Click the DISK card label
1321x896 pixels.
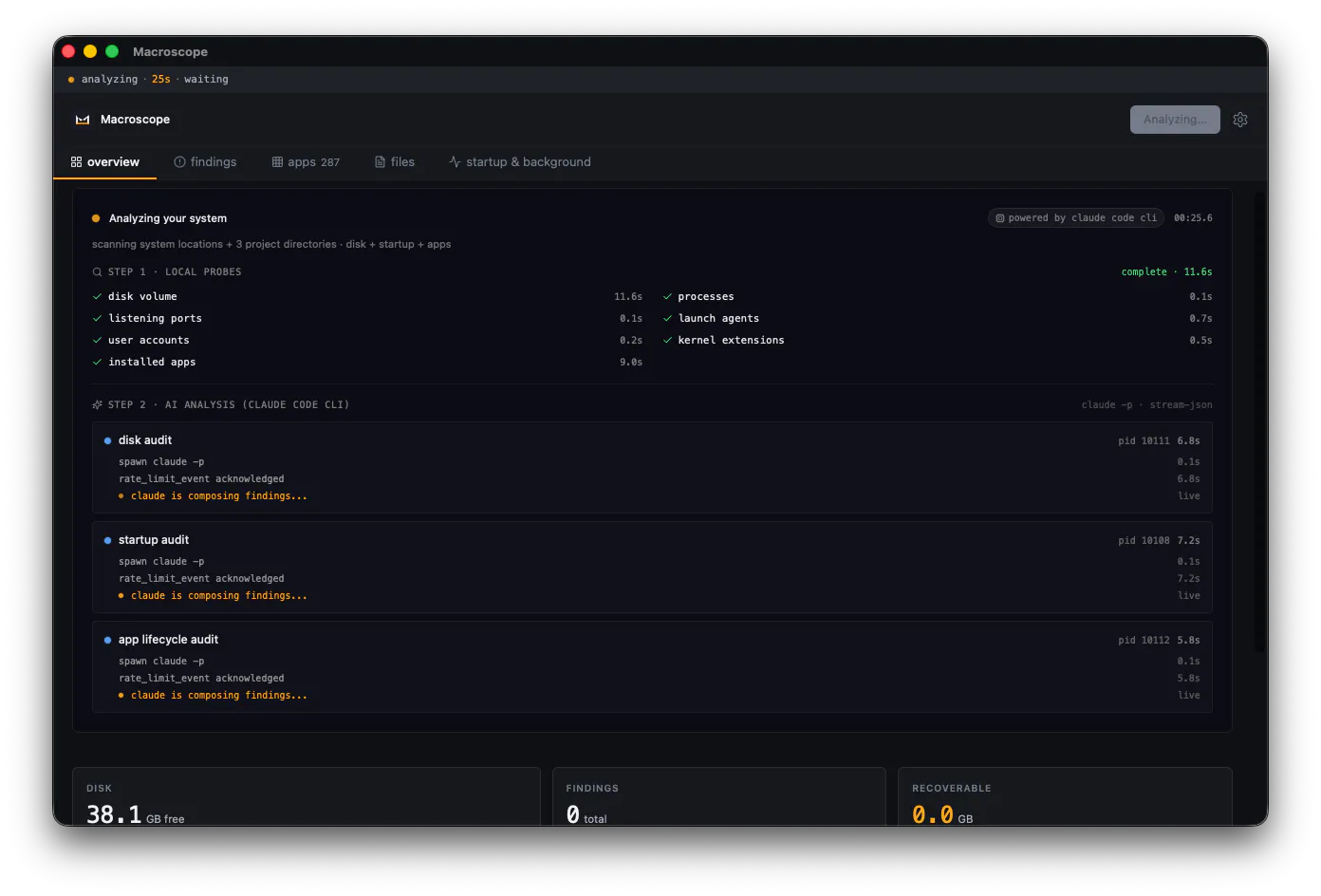[x=100, y=789]
